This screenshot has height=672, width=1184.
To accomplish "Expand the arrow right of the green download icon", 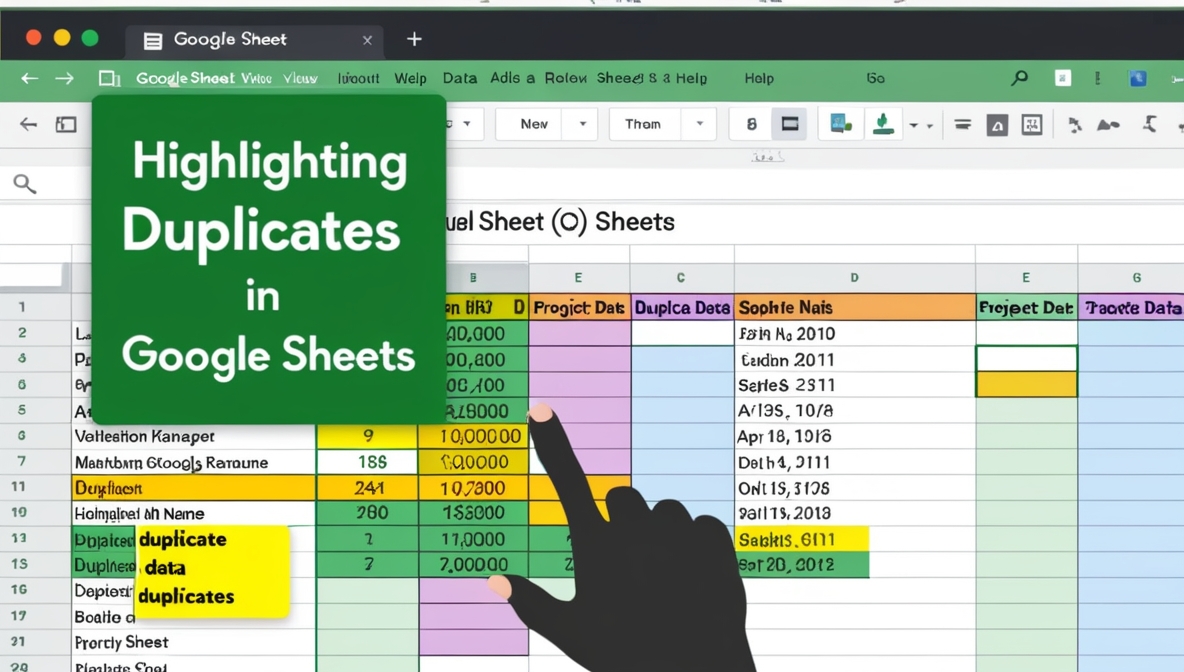I will point(913,125).
